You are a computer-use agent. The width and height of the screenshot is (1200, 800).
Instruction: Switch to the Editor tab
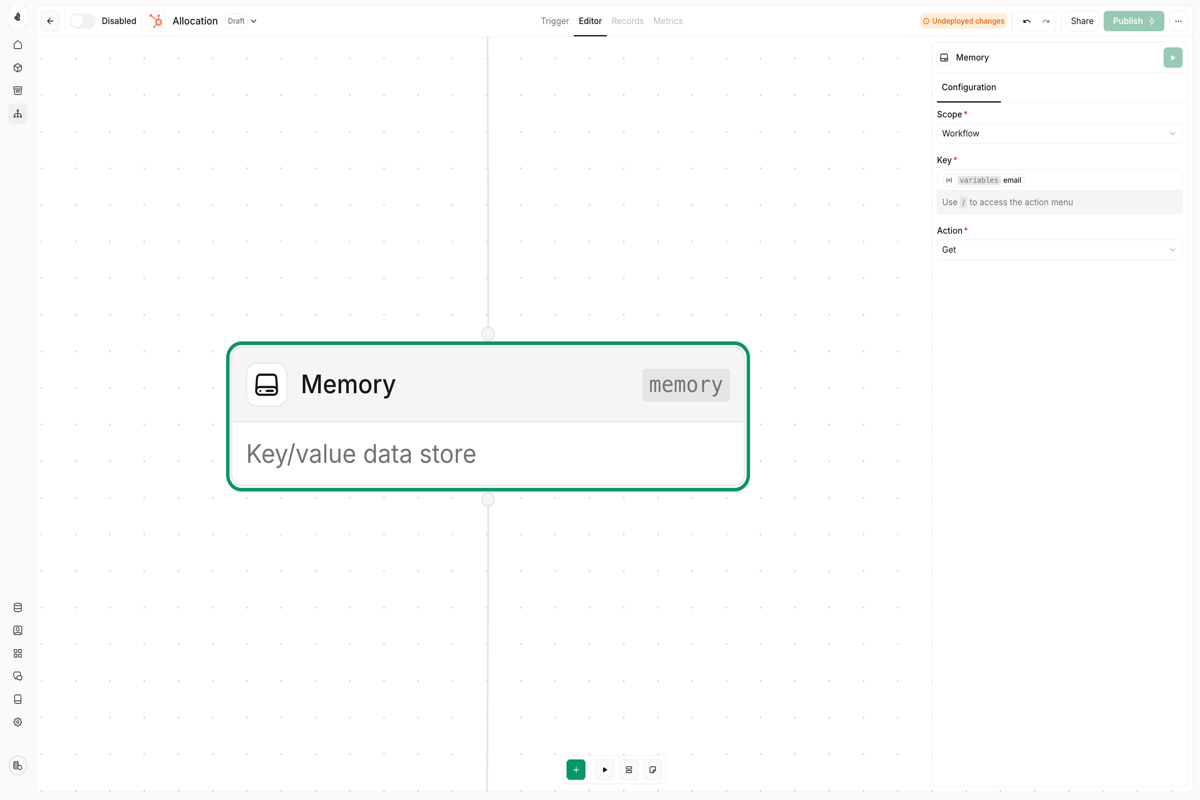coord(590,21)
